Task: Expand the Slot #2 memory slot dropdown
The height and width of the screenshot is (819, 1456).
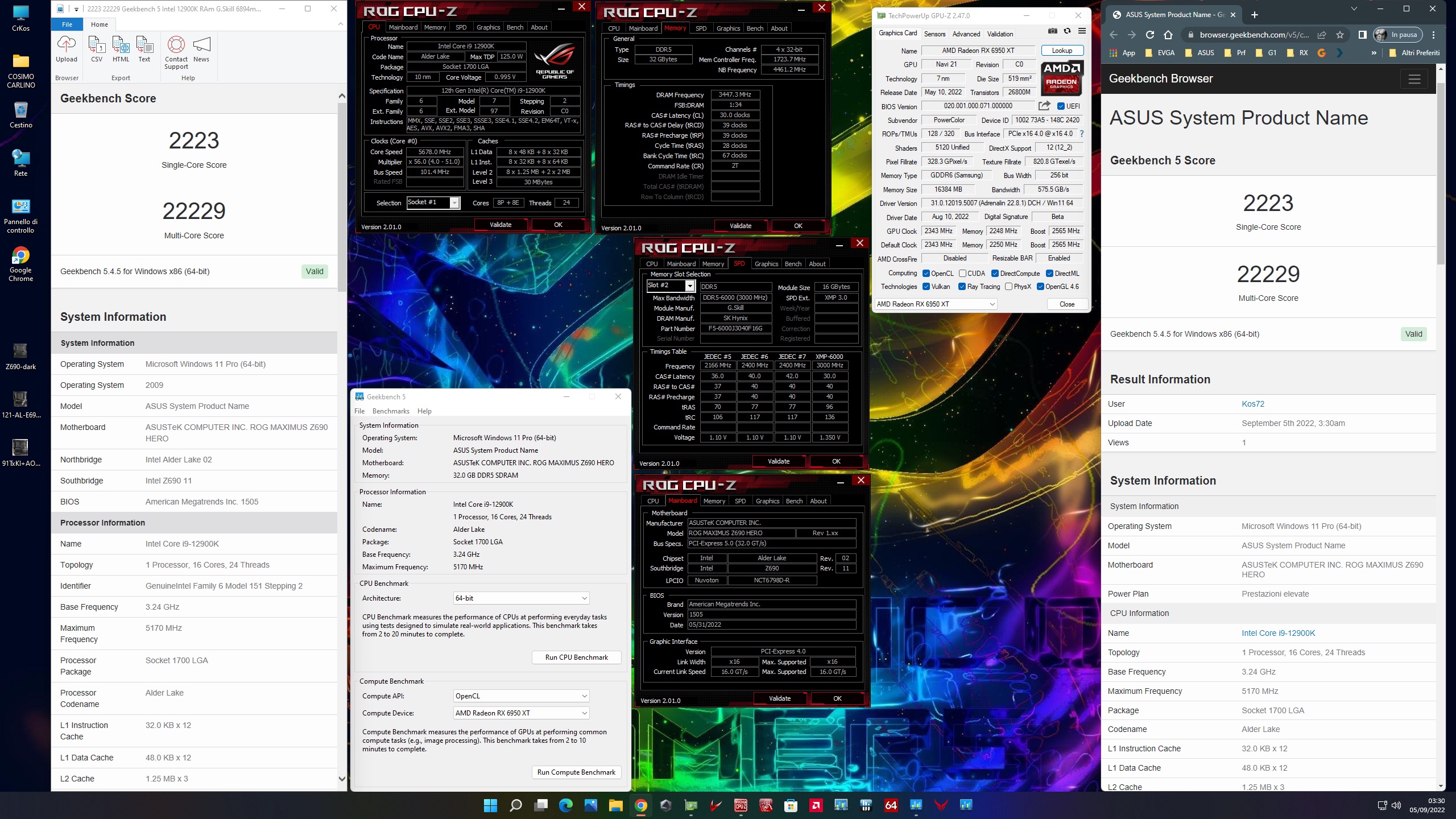Action: click(x=689, y=286)
